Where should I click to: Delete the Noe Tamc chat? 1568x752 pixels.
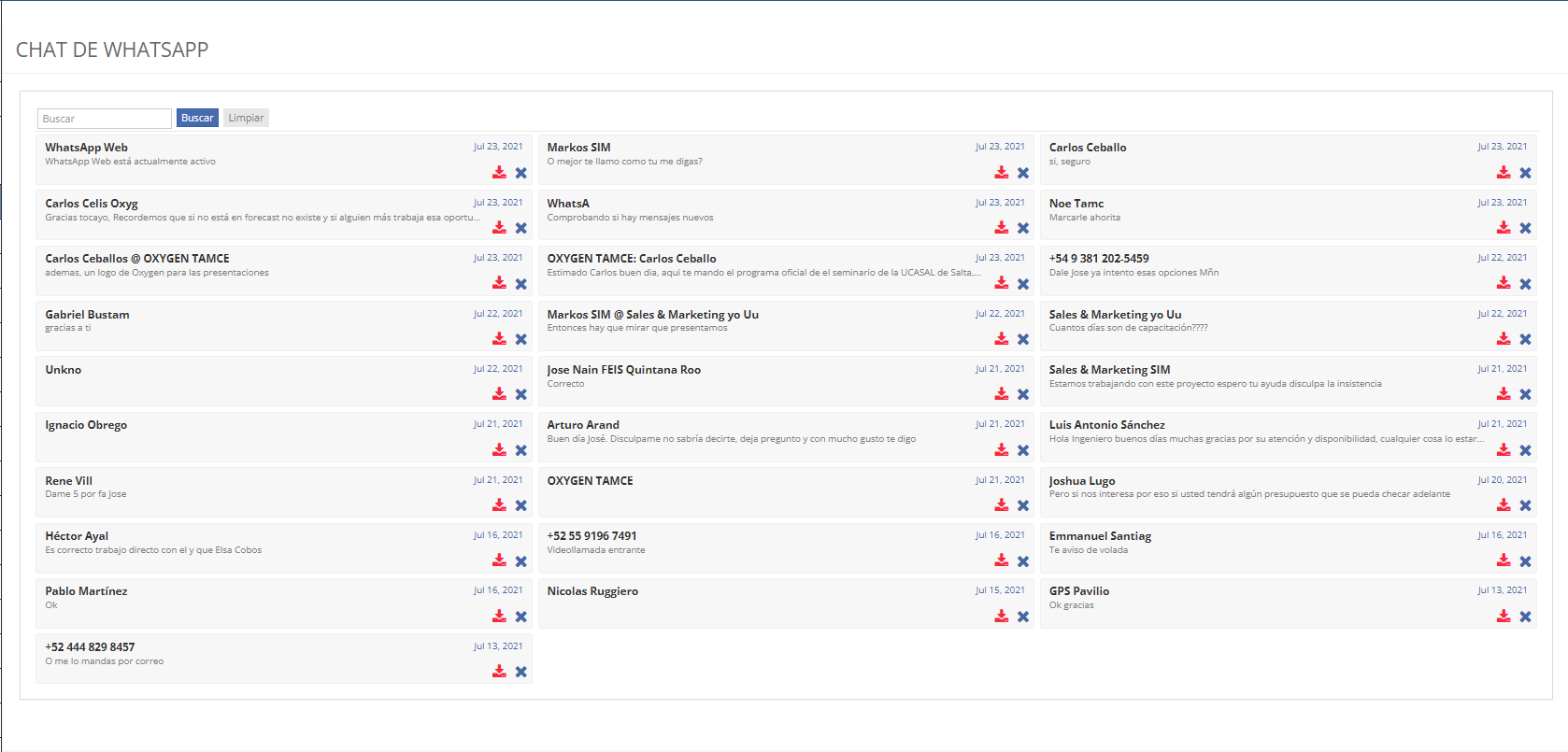[1525, 228]
